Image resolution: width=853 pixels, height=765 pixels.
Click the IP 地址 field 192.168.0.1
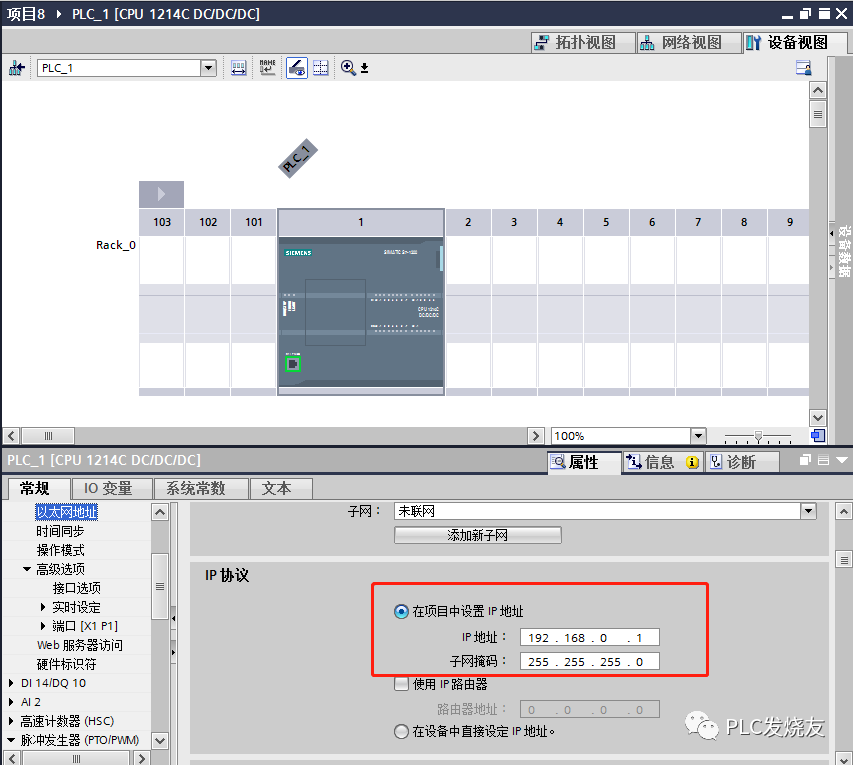point(590,638)
